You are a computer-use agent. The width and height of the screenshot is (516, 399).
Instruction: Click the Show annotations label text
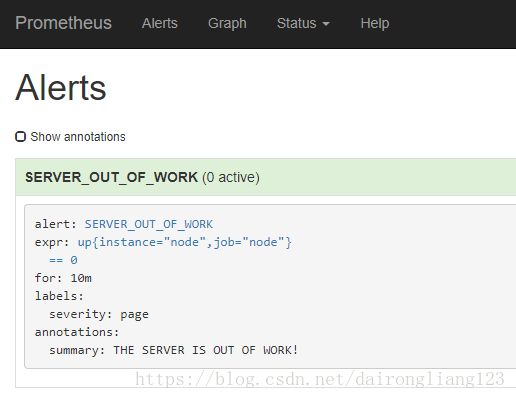[x=78, y=137]
